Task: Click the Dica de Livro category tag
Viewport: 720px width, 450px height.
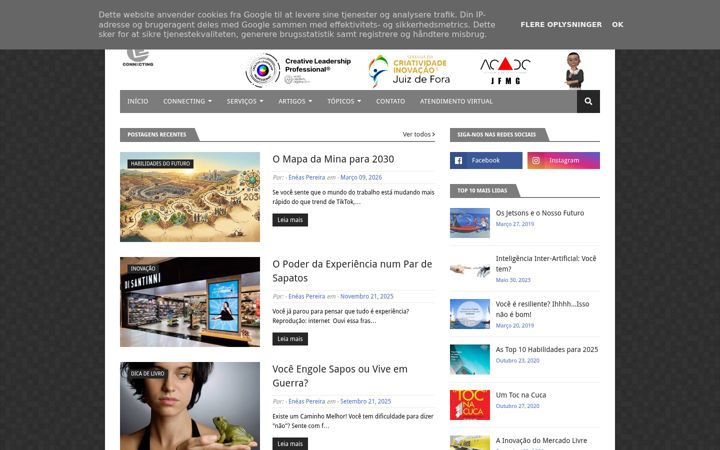Action: tap(147, 374)
